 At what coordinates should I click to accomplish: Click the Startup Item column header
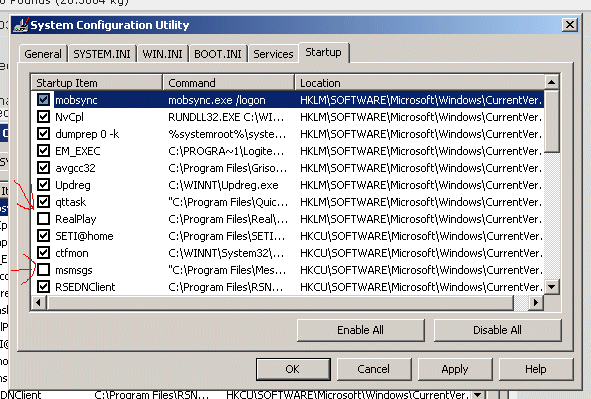97,83
